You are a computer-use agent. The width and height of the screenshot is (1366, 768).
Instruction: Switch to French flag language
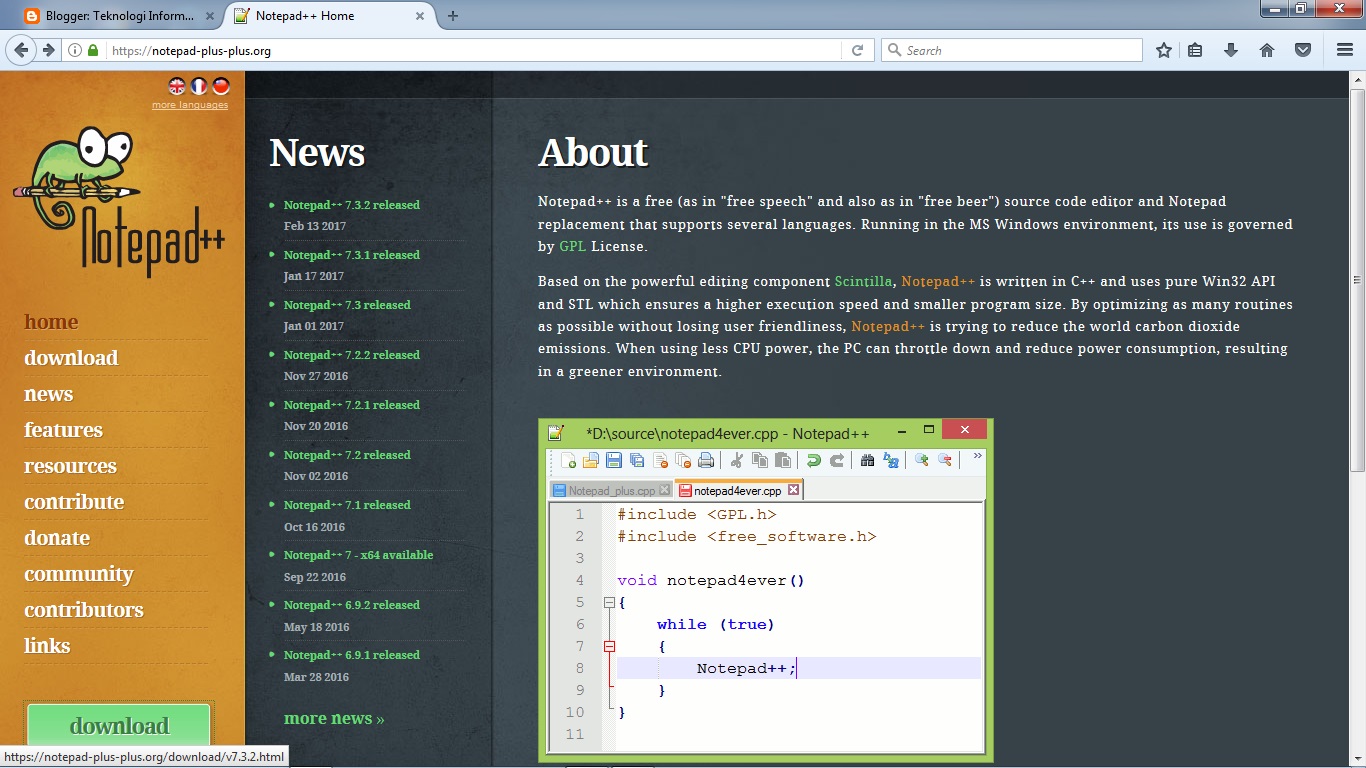tap(199, 86)
